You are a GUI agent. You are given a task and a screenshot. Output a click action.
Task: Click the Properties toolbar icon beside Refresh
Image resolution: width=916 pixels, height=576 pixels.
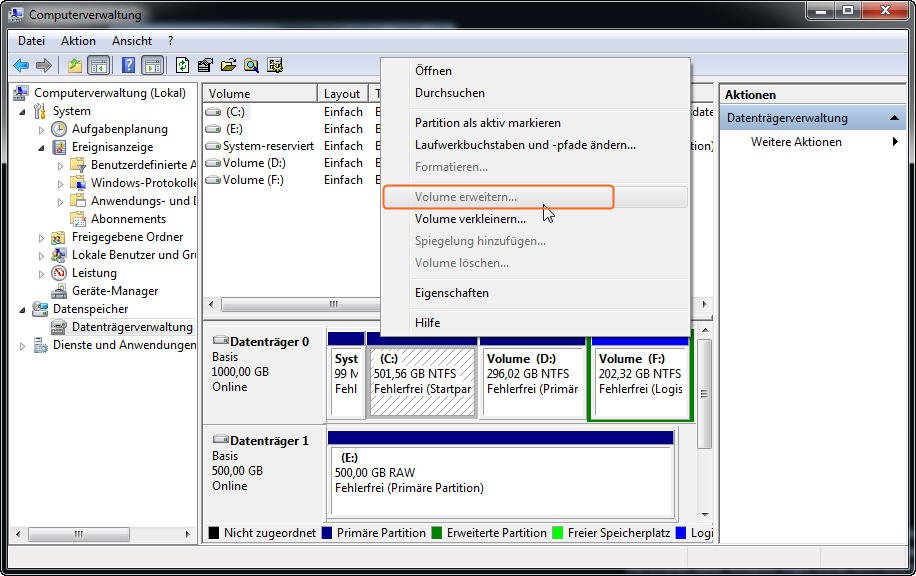coord(205,65)
